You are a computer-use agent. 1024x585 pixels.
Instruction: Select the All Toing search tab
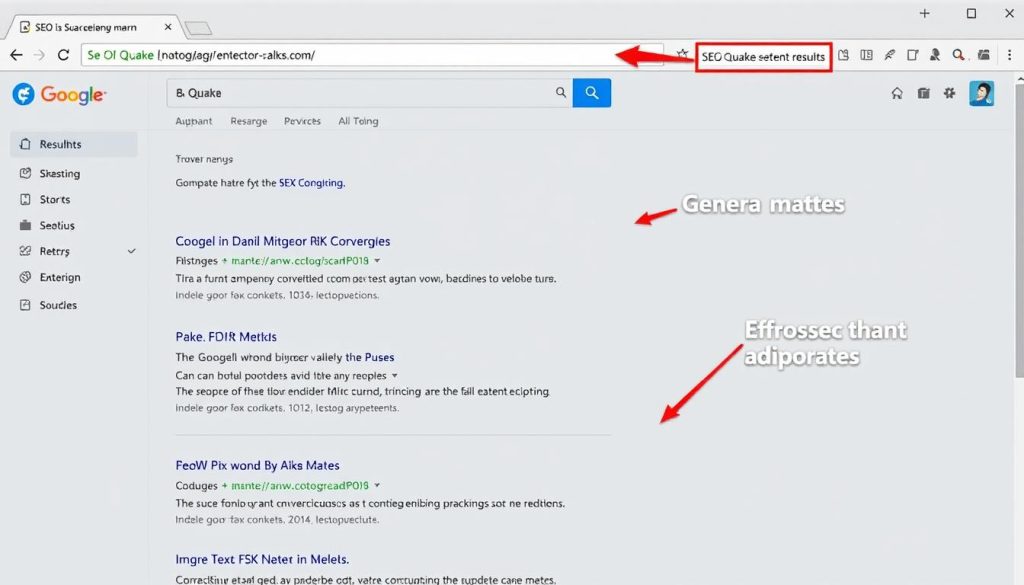point(358,121)
